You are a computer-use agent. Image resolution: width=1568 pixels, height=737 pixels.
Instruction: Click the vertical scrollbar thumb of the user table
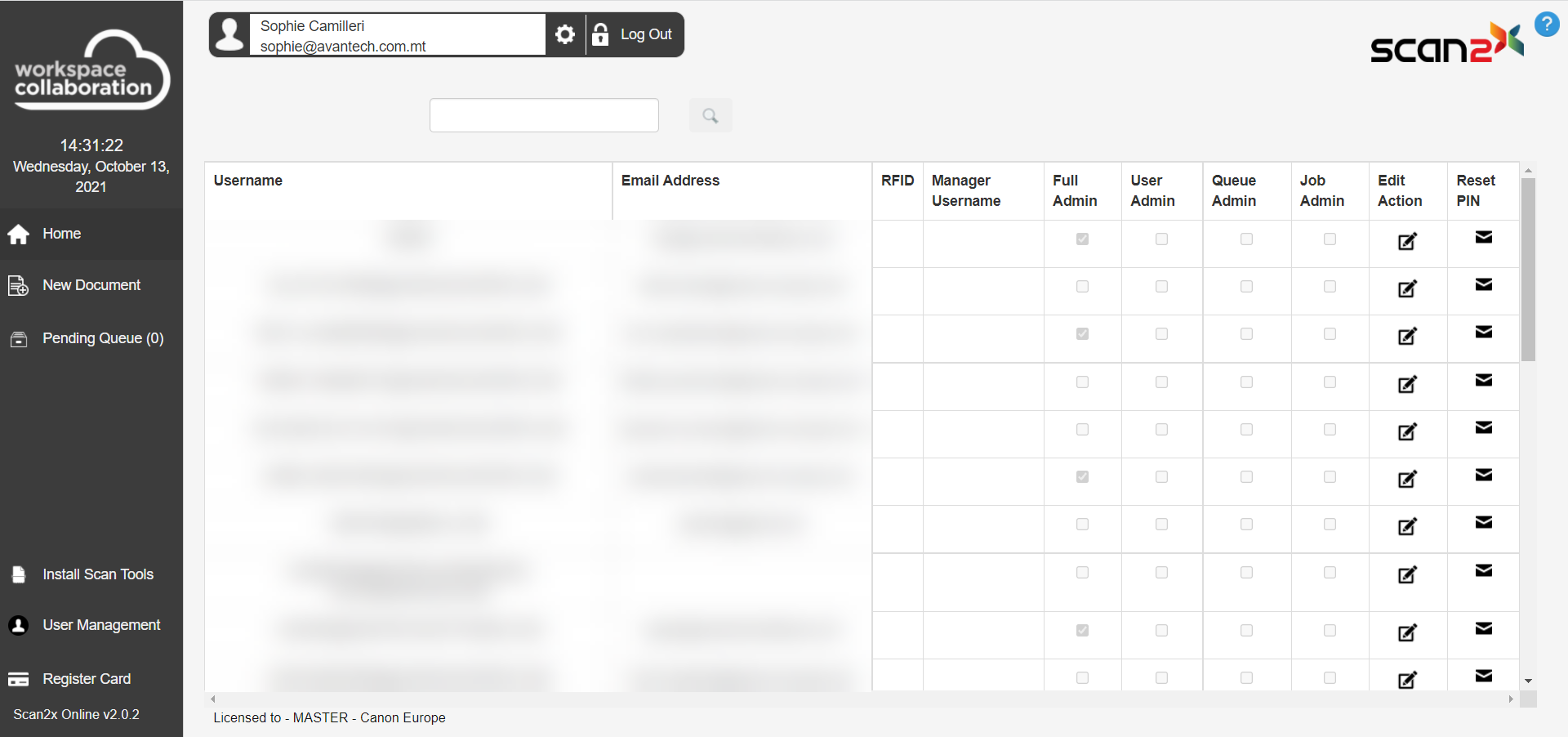(x=1527, y=270)
